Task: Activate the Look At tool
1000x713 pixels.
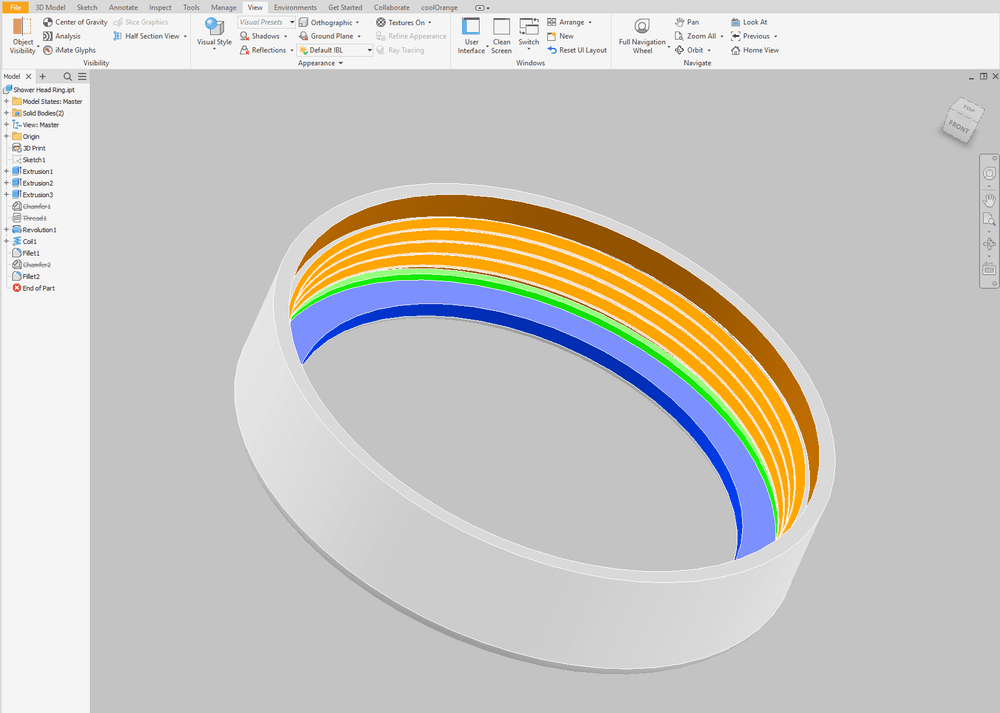Action: pyautogui.click(x=749, y=22)
